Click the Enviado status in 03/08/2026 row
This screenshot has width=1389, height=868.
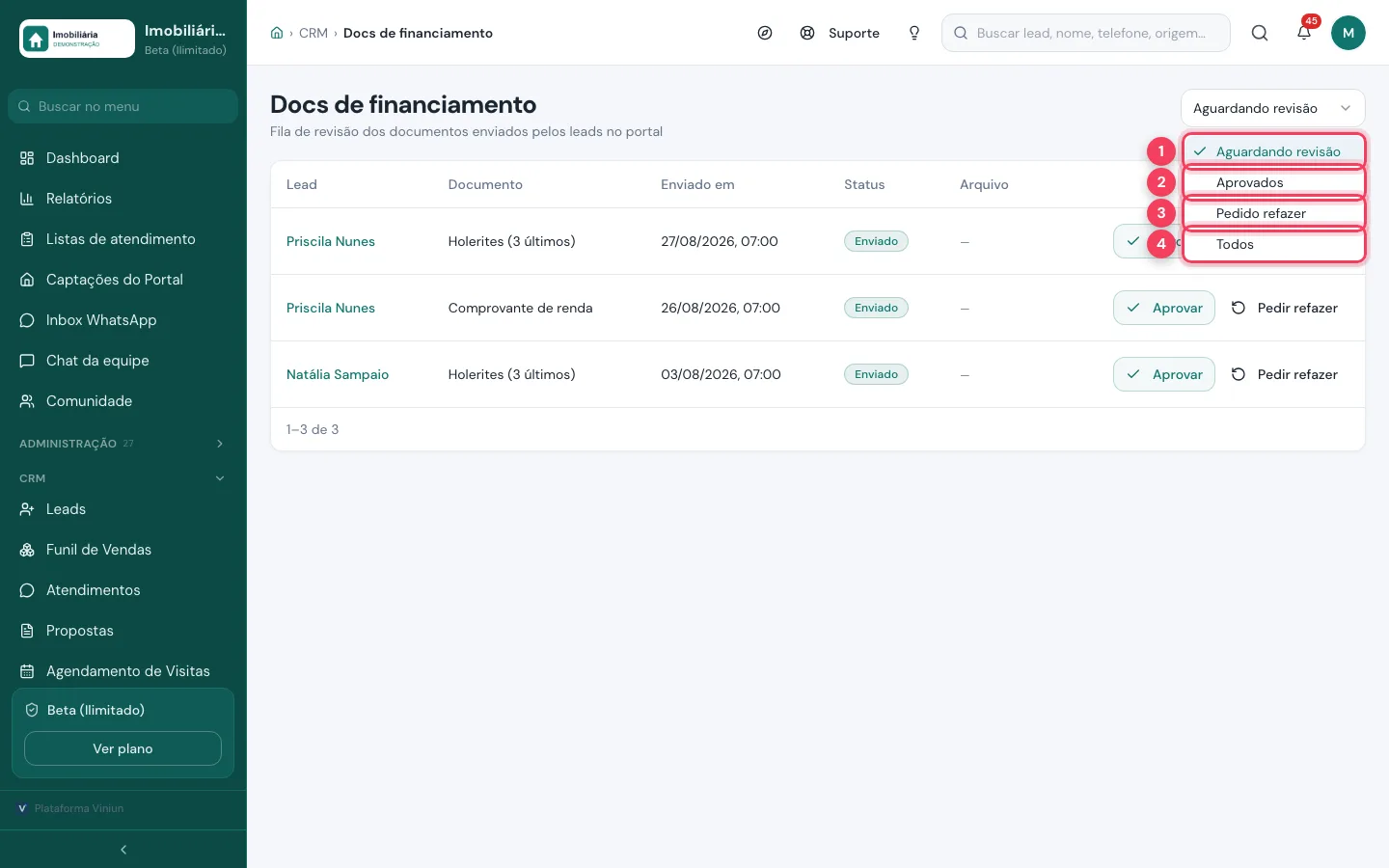point(876,374)
